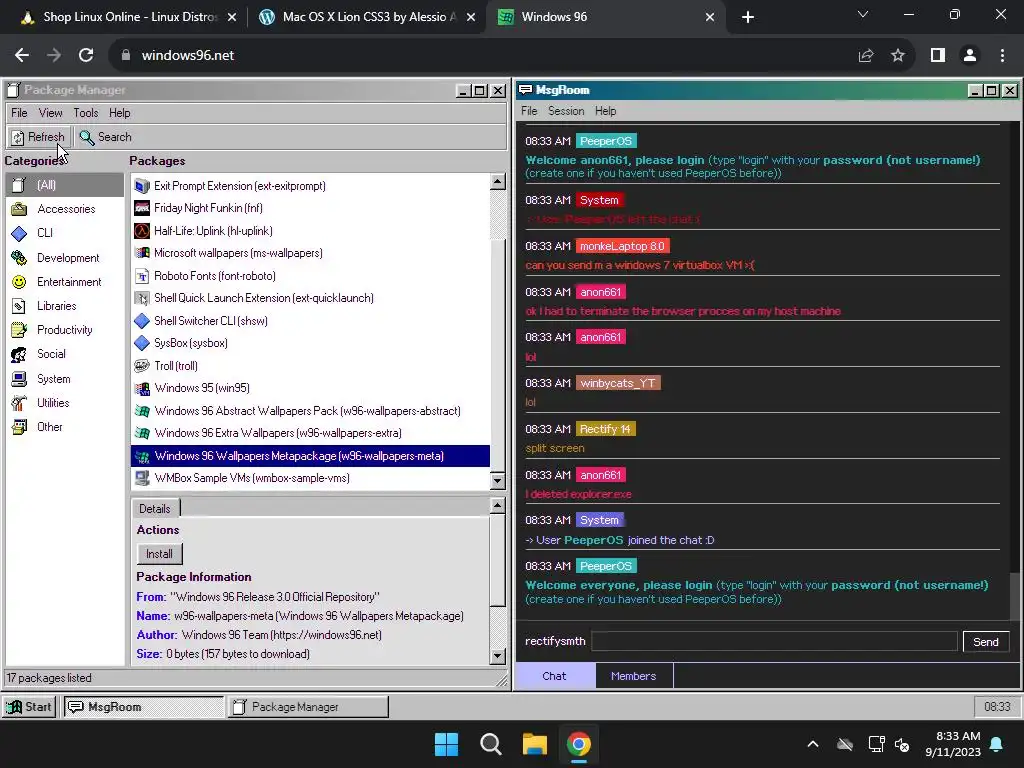Click the share page icon in address bar

(x=866, y=56)
